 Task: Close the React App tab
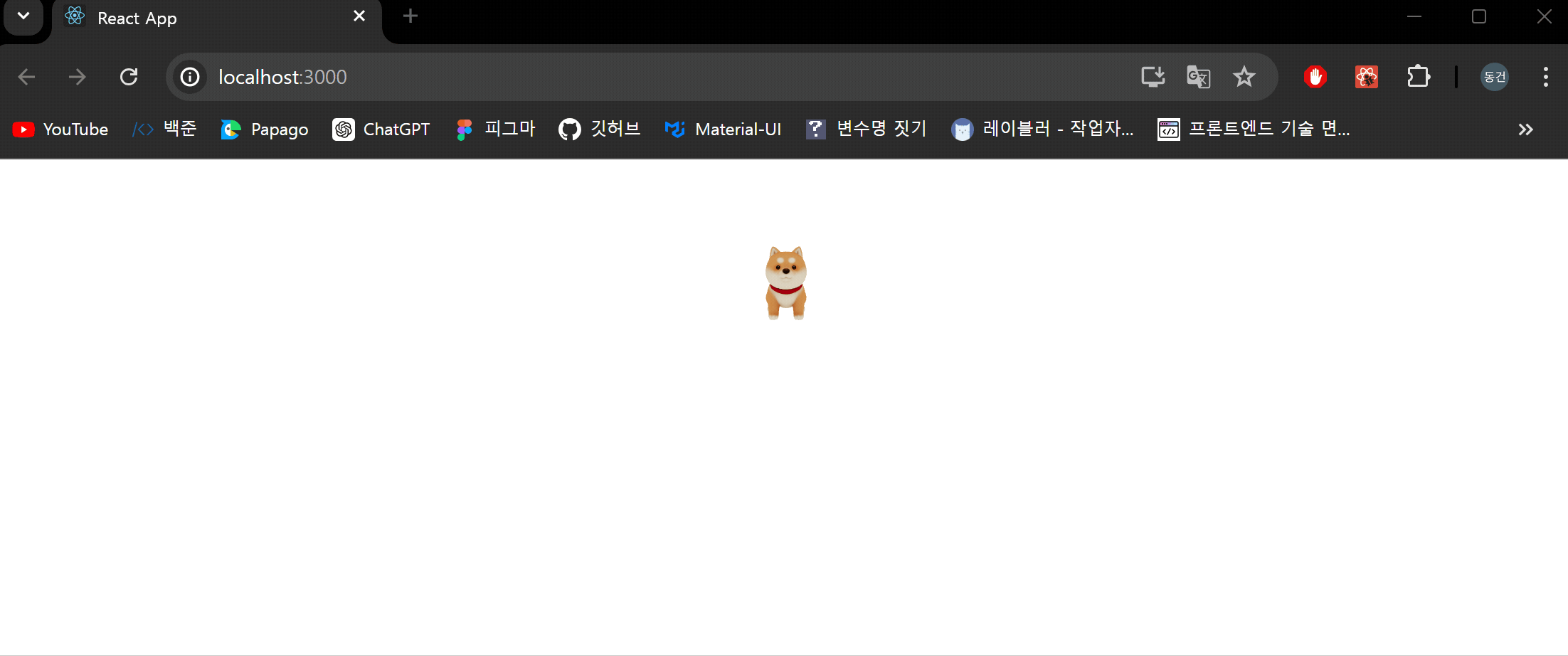pyautogui.click(x=359, y=16)
